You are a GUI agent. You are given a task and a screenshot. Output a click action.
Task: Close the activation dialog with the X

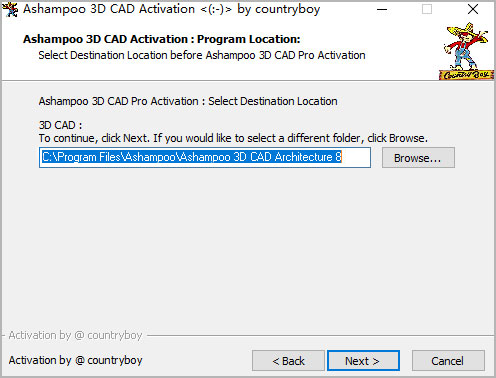pos(473,9)
